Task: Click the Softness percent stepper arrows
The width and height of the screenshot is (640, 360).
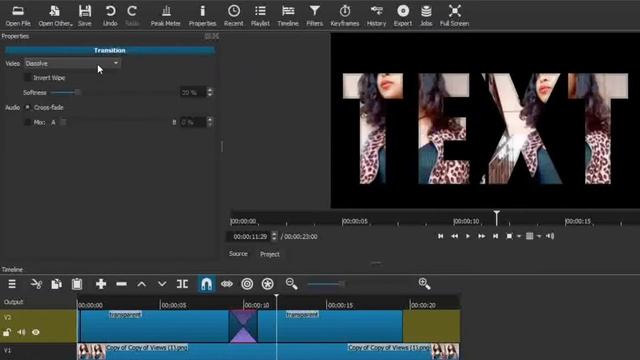Action: click(210, 93)
